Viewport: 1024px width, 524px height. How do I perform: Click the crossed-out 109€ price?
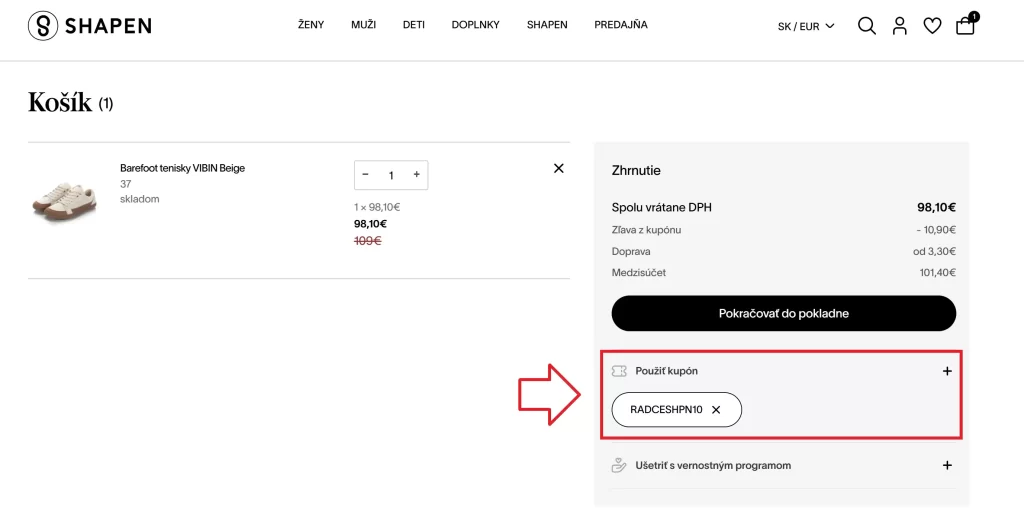tap(368, 241)
